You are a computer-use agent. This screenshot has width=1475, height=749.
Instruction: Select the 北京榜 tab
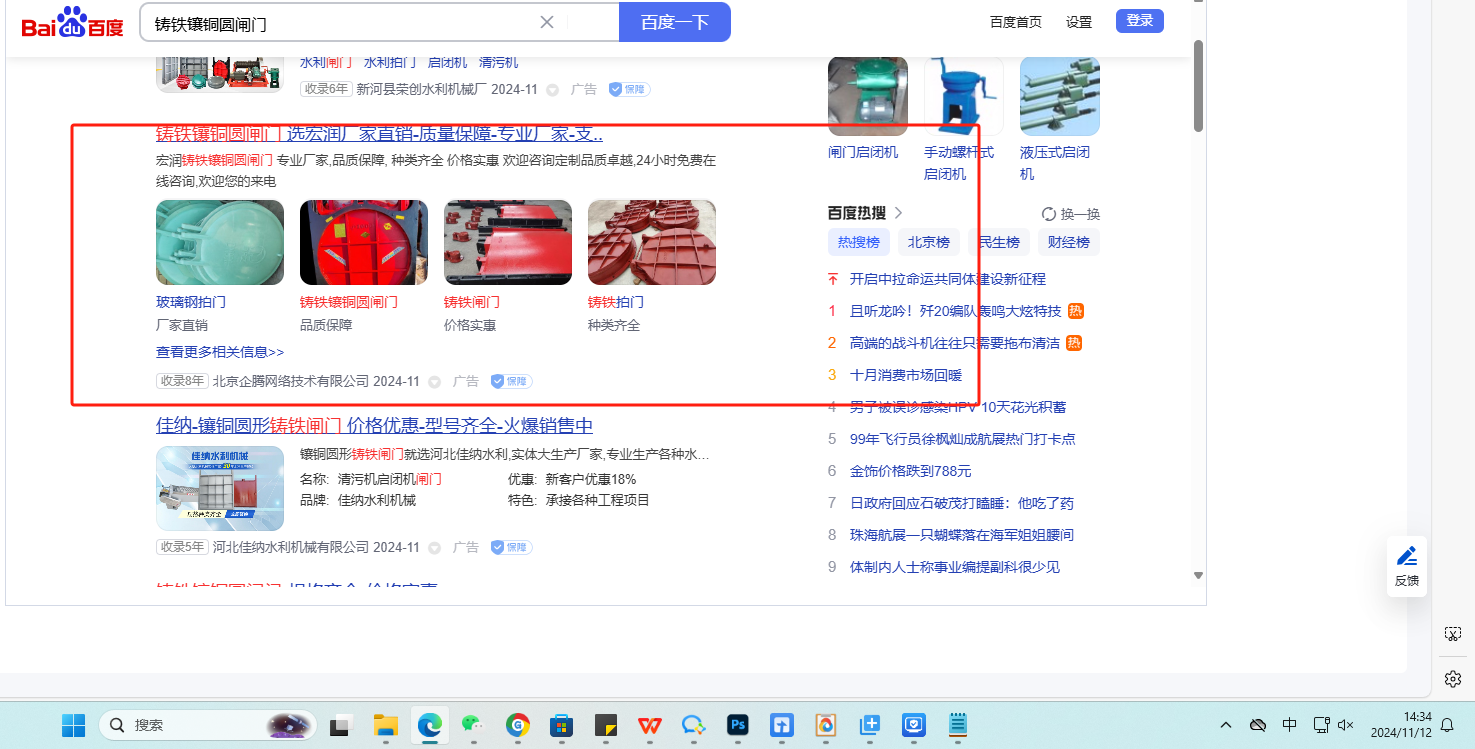929,242
